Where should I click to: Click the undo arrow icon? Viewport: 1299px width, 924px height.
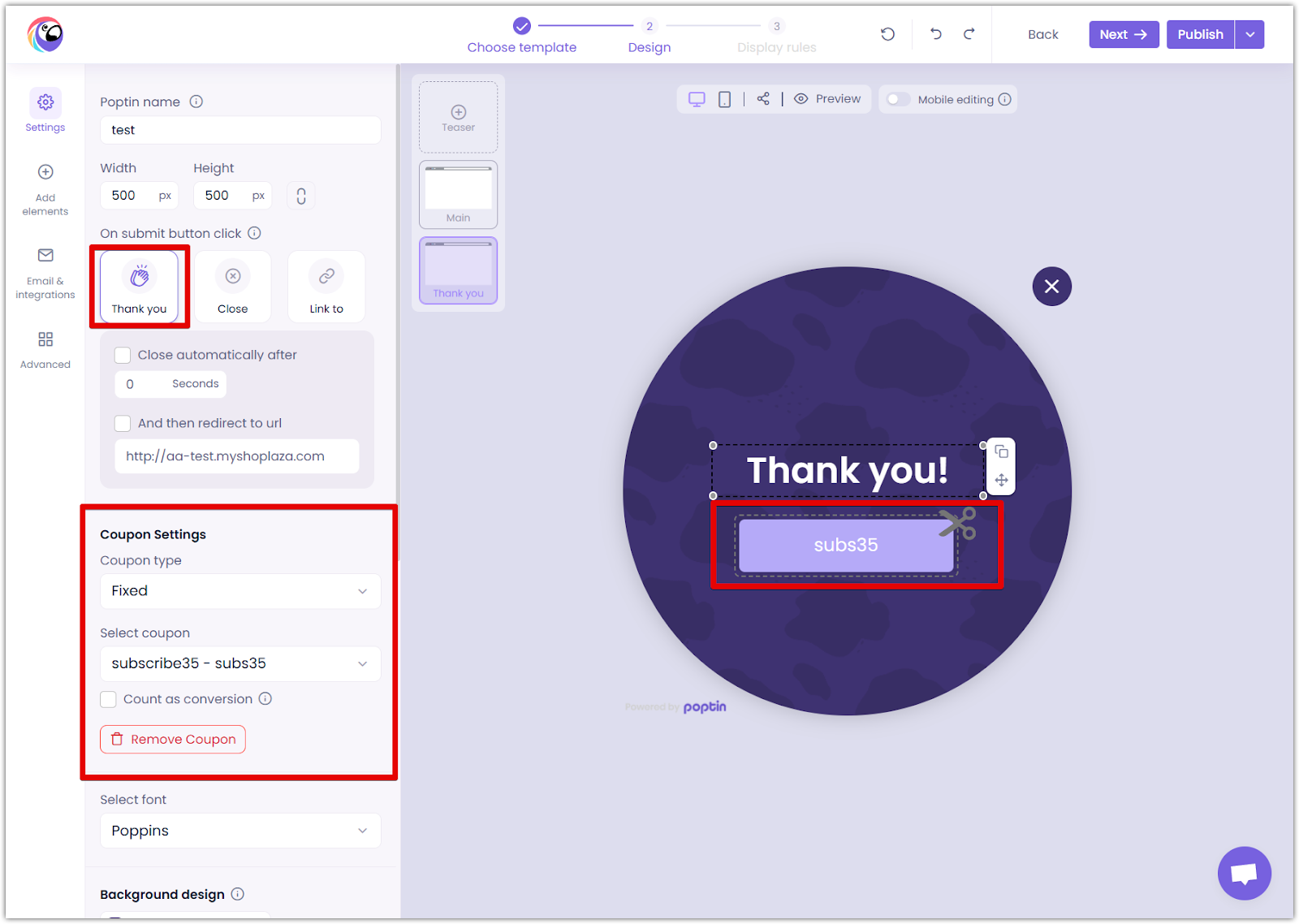point(935,34)
